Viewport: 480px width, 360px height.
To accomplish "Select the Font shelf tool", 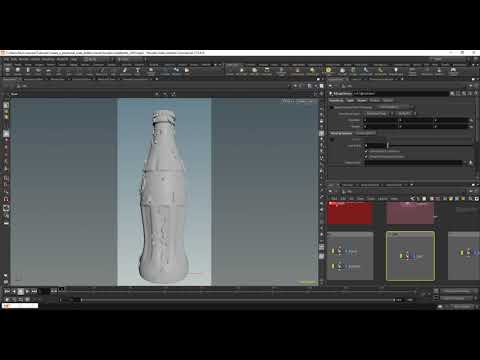I will tap(137, 71).
